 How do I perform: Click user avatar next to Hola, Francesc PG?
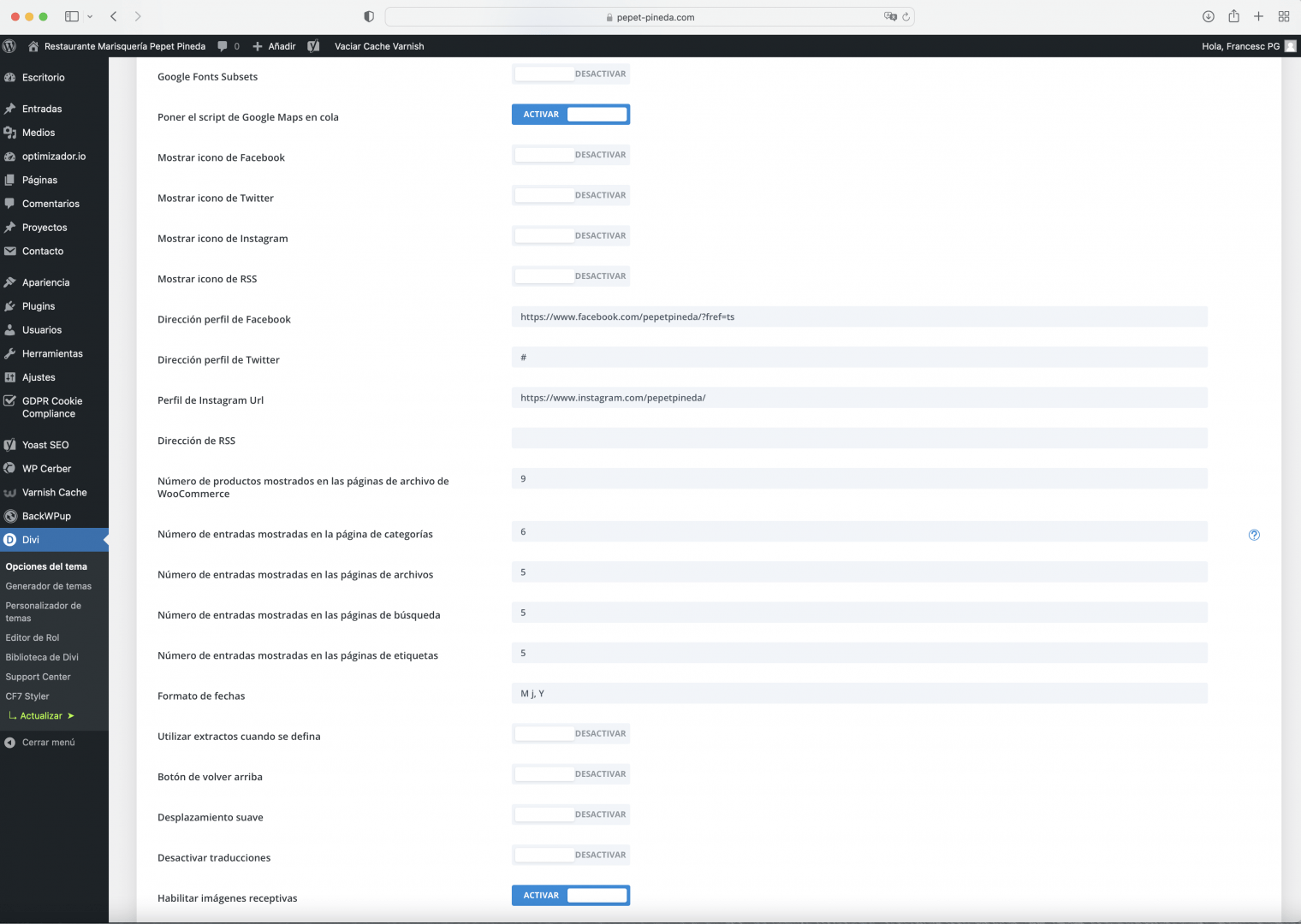[1291, 46]
